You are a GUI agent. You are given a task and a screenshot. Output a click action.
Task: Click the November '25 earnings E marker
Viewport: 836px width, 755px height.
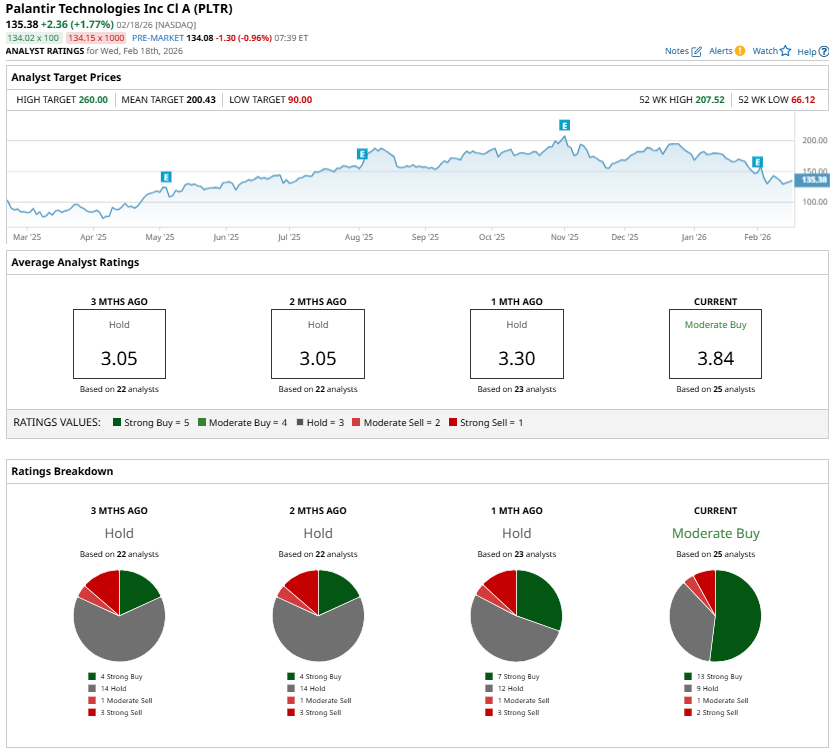coord(564,125)
